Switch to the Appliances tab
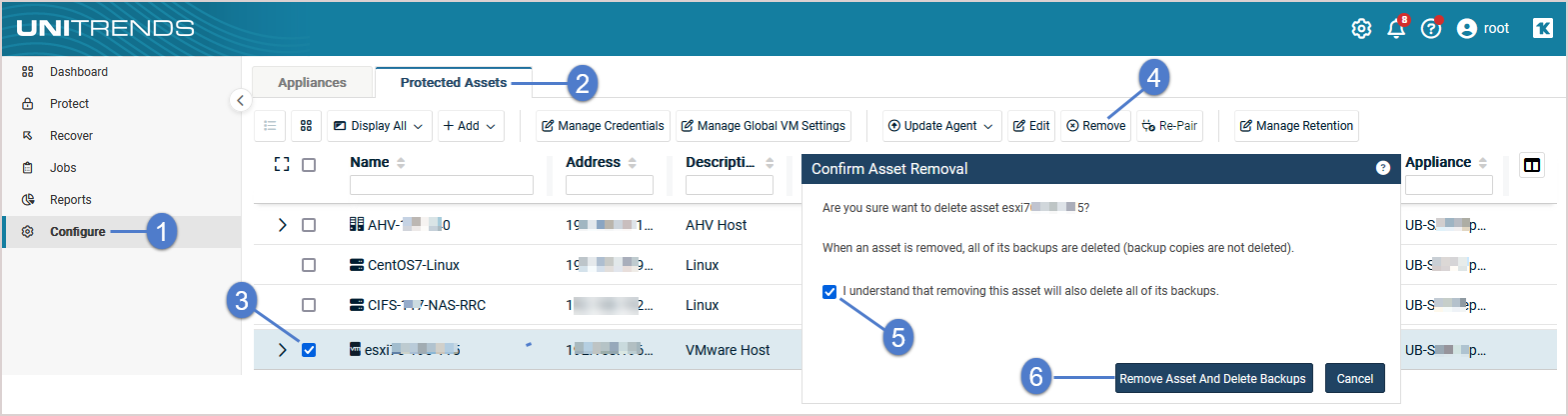 point(312,83)
